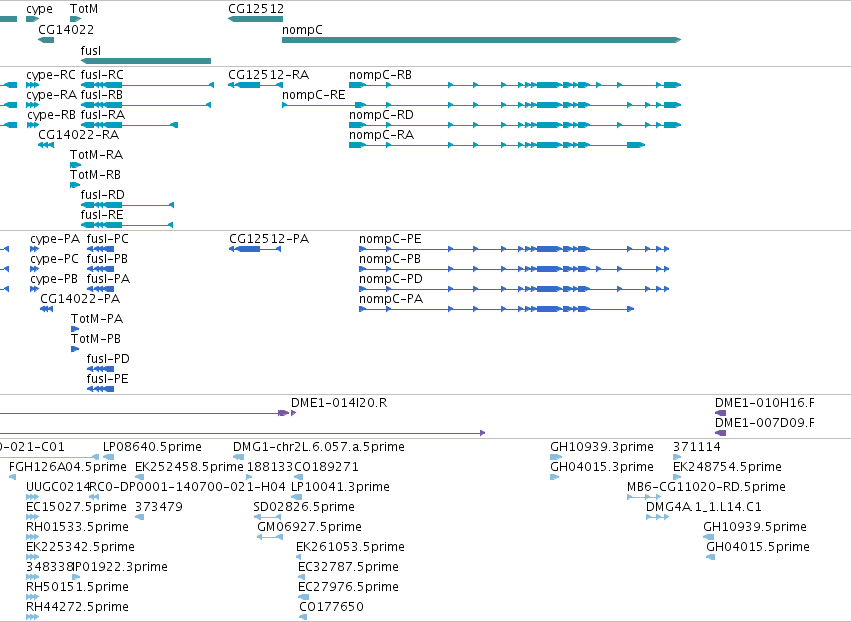Click EST label MB6-CG11020-RD.5prime
The image size is (851, 622).
(706, 487)
